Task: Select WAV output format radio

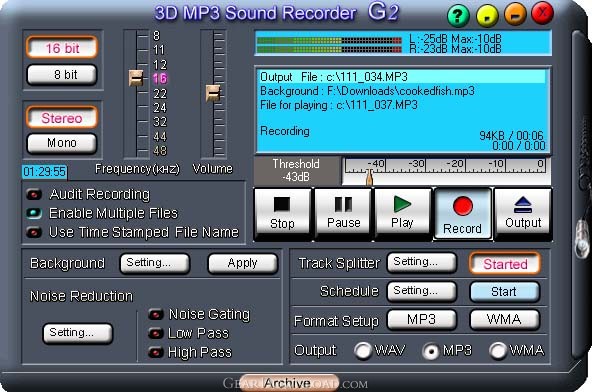Action: 363,350
